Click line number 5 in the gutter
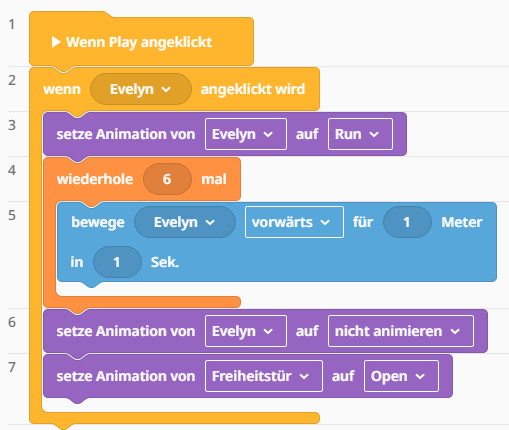Image resolution: width=509 pixels, height=430 pixels. tap(12, 215)
